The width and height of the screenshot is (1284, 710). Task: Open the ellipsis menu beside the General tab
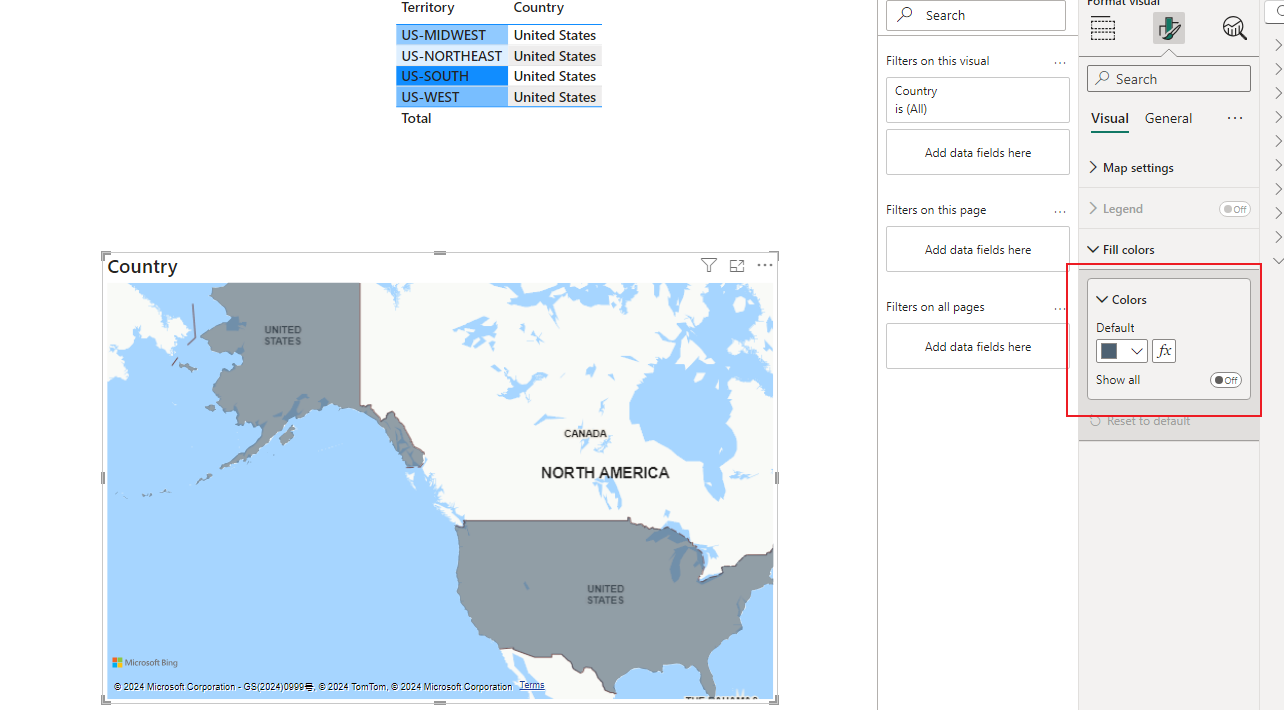click(1235, 118)
